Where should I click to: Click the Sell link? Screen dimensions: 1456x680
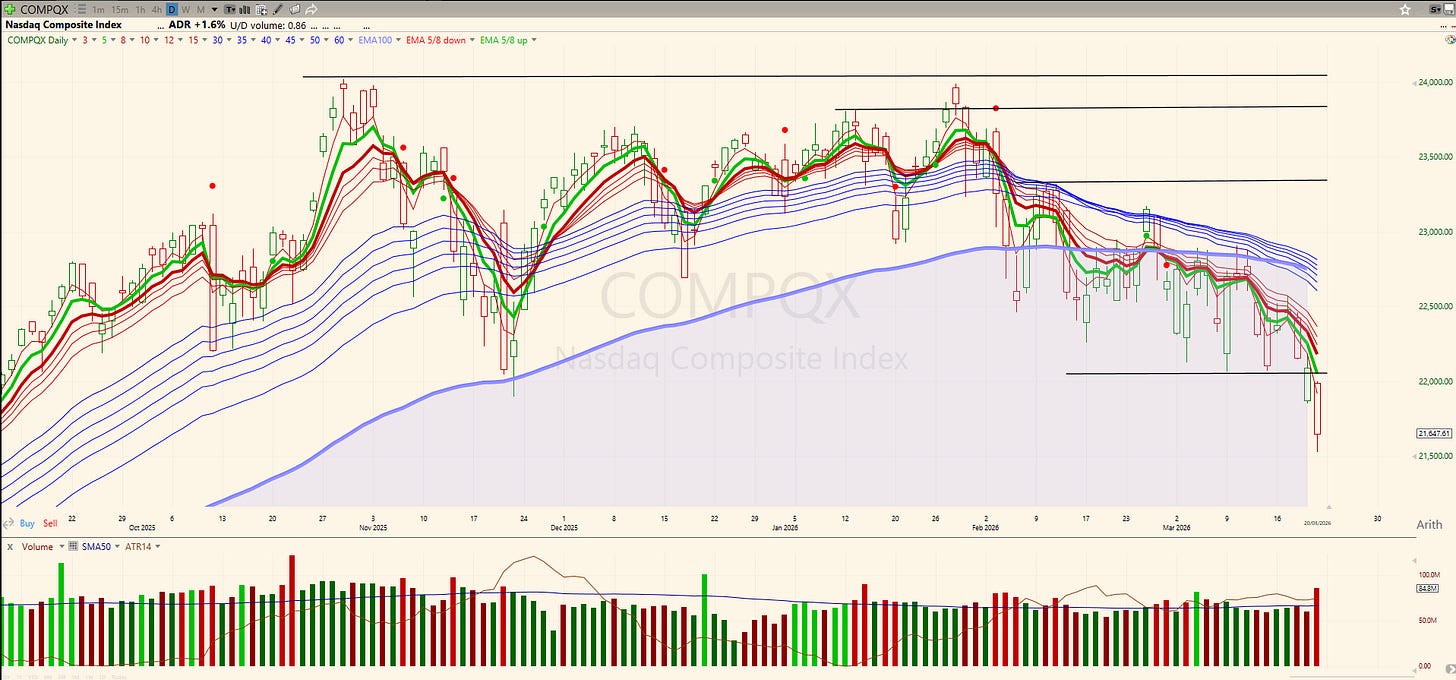50,523
